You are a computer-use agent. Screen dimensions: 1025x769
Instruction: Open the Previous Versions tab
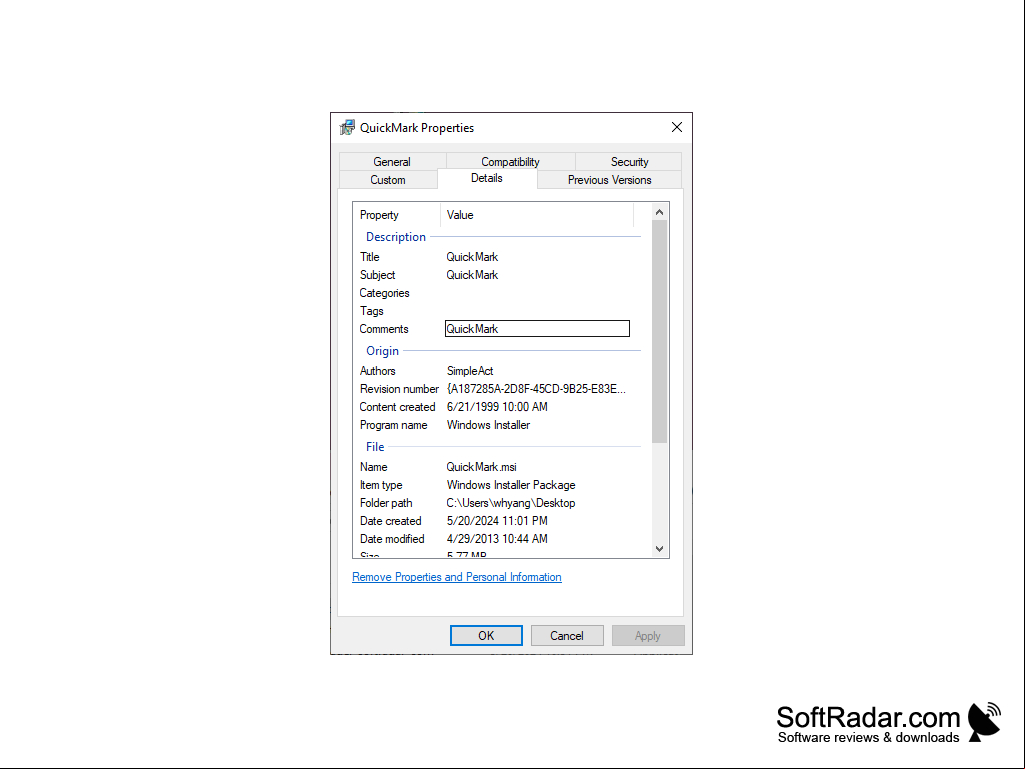pyautogui.click(x=609, y=180)
